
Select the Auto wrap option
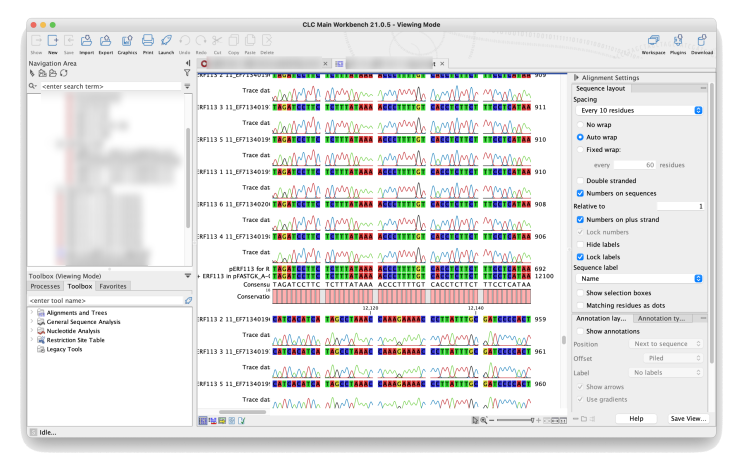580,137
